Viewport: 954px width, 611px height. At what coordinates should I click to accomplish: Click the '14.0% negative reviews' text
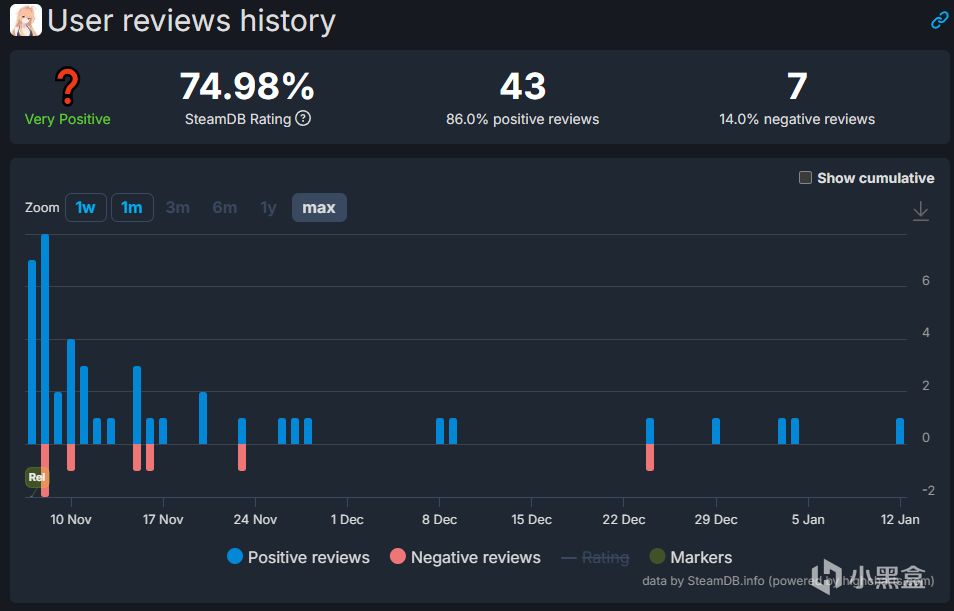(x=797, y=119)
